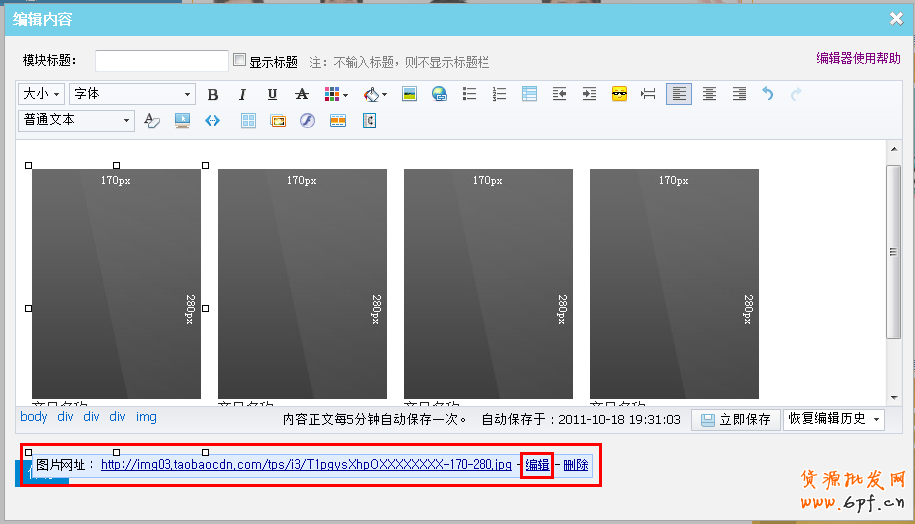Screen dimensions: 915x524
Task: Open the 普通文本 paragraph style dropdown
Action: 76,121
